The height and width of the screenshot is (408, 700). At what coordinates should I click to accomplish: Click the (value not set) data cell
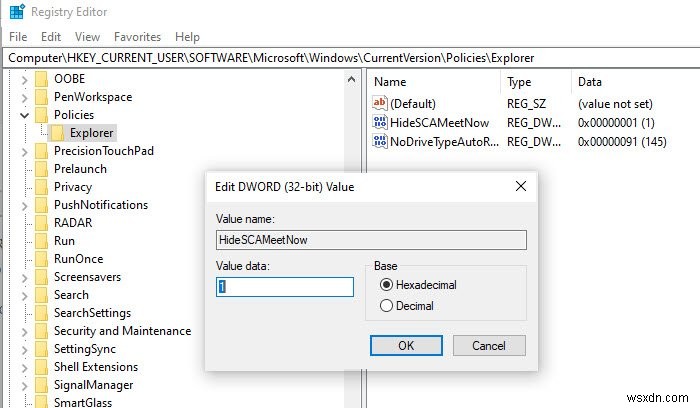(x=615, y=104)
